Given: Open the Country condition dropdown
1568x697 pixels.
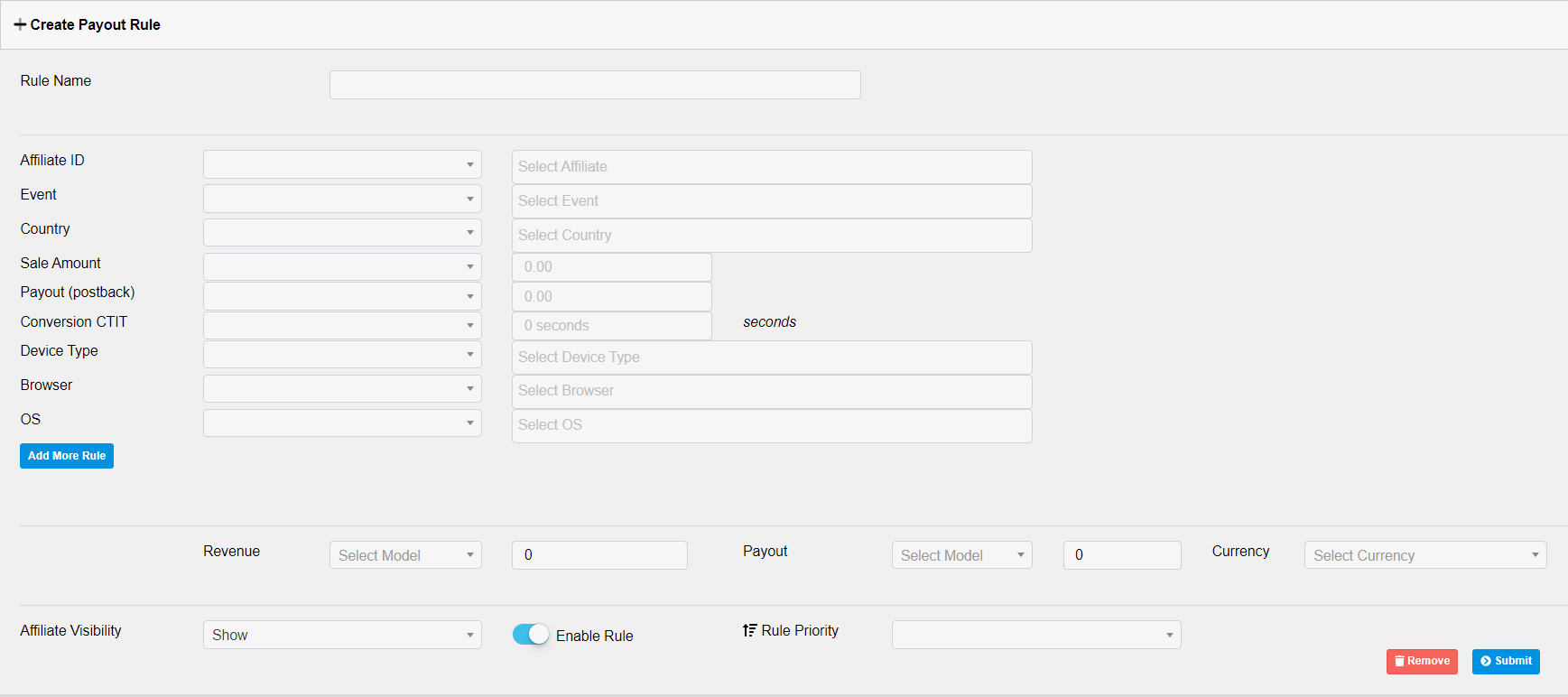Looking at the screenshot, I should pyautogui.click(x=342, y=233).
